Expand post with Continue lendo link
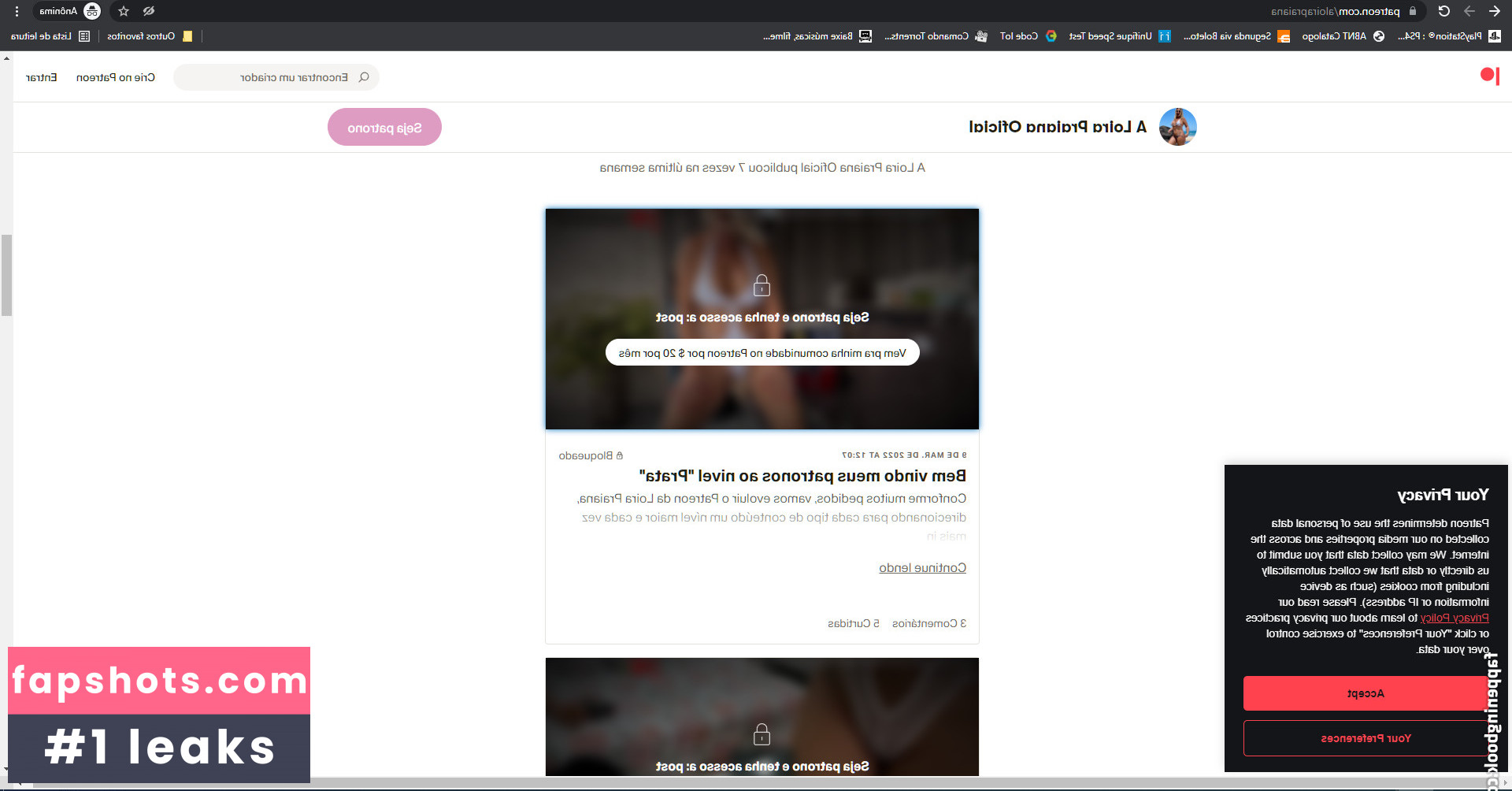The height and width of the screenshot is (791, 1512). click(x=922, y=568)
